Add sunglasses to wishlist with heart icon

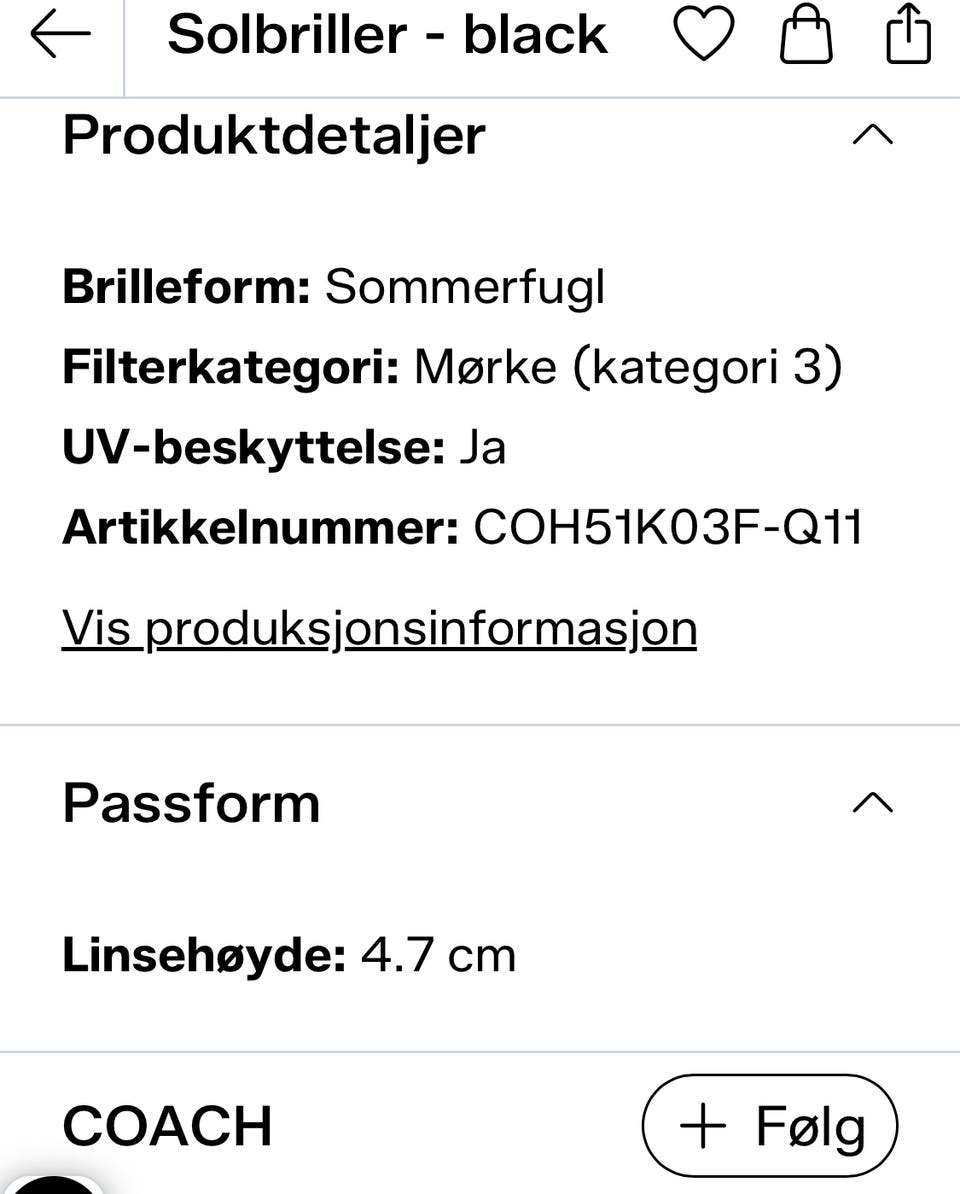point(704,34)
